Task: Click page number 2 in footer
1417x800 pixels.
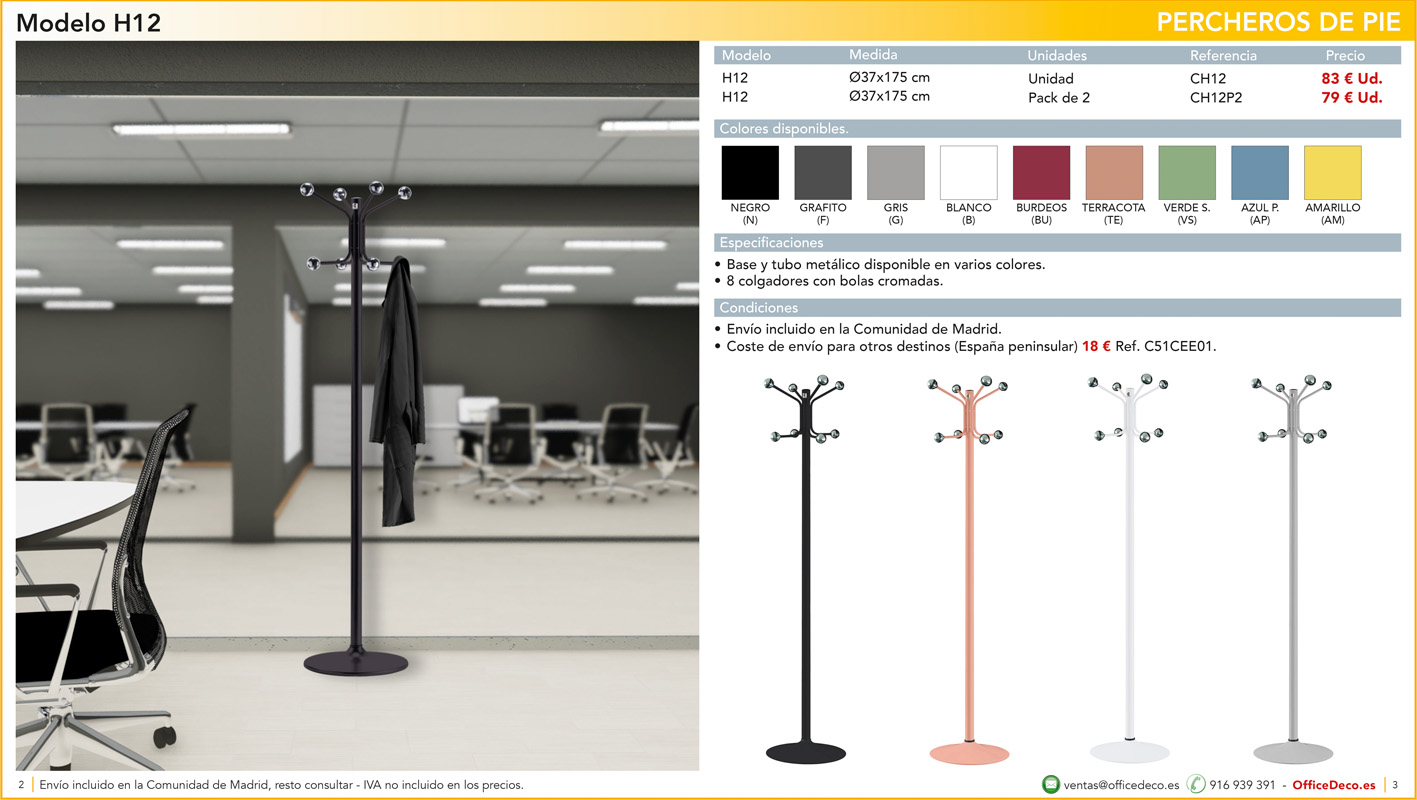Action: tap(21, 785)
